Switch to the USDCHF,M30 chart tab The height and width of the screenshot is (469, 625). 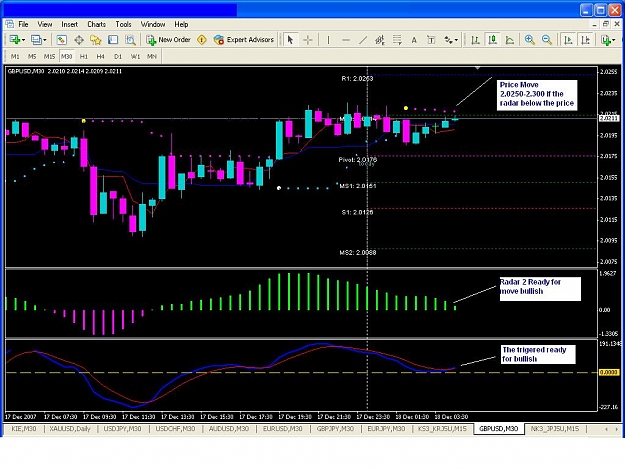(175, 429)
